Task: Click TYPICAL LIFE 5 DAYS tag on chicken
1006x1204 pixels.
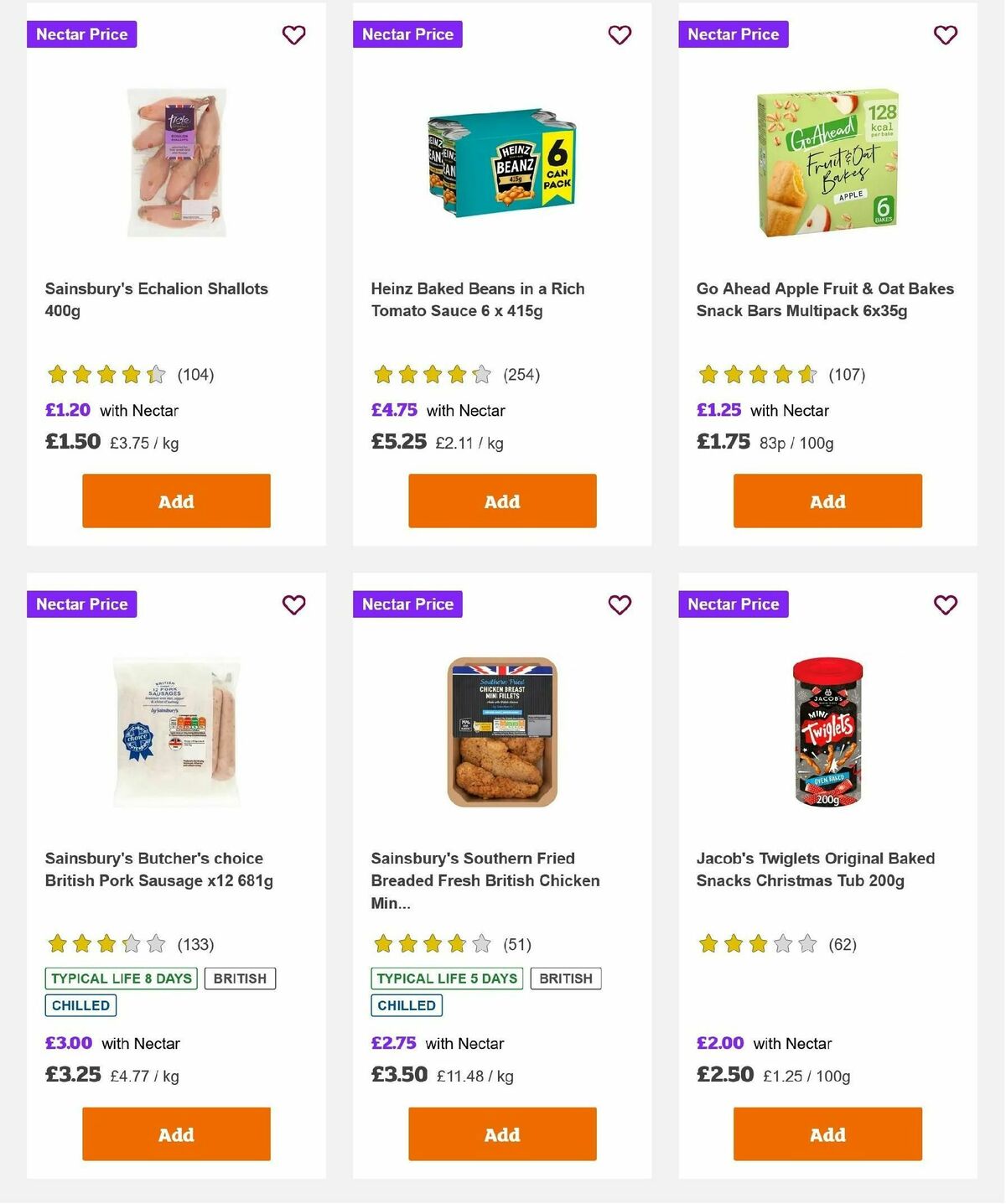Action: pyautogui.click(x=447, y=978)
